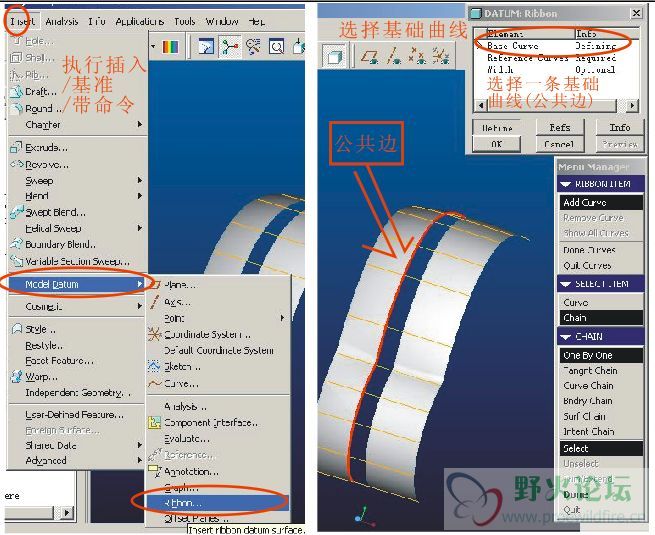This screenshot has width=655, height=535.
Task: Click OK in DATUM Ribbon dialog
Action: coord(497,144)
